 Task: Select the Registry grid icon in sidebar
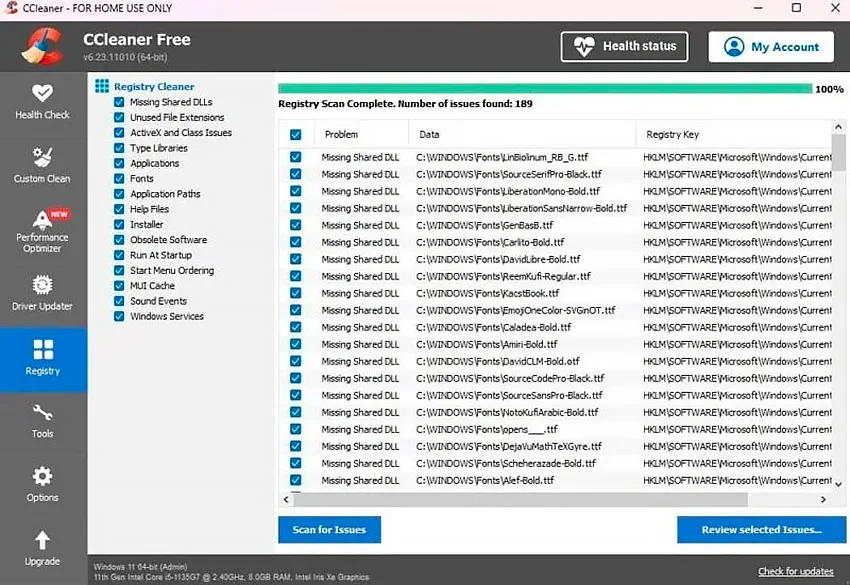click(43, 350)
